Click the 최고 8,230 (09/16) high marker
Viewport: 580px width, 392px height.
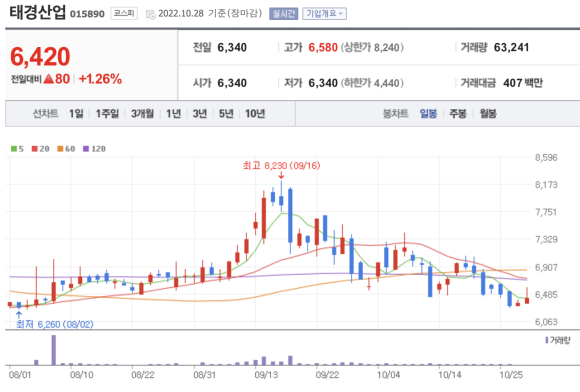pos(281,165)
